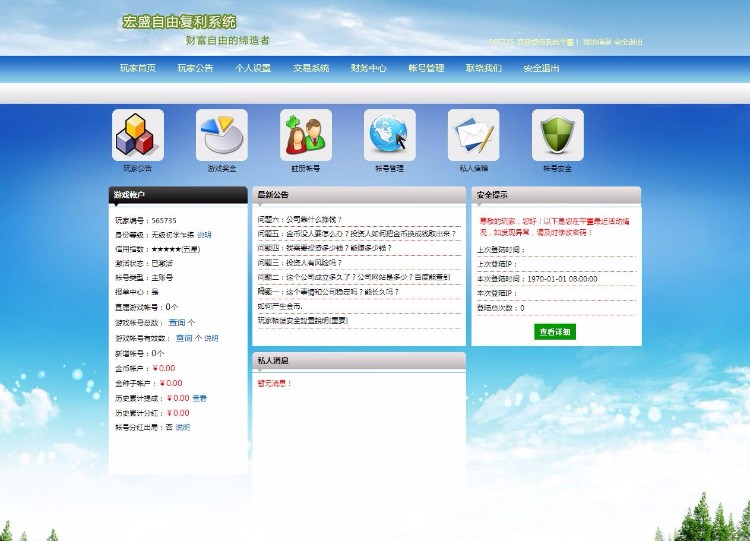The width and height of the screenshot is (750, 541).
Task: Open announcement 问题六 about company earnings
Action: 299,220
